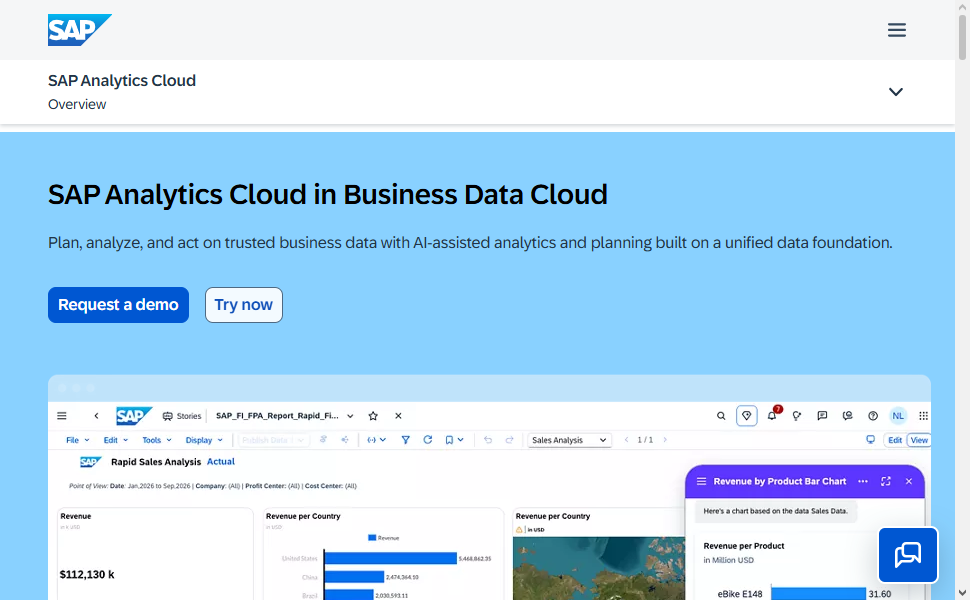Click the eBike E148 bar in the chart panel
970x600 pixels.
pyautogui.click(x=818, y=594)
